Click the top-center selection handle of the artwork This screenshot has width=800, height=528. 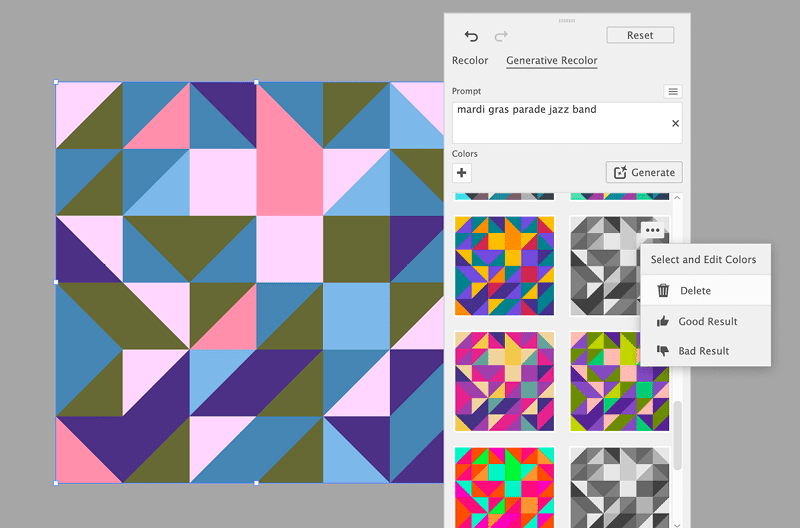tap(256, 82)
